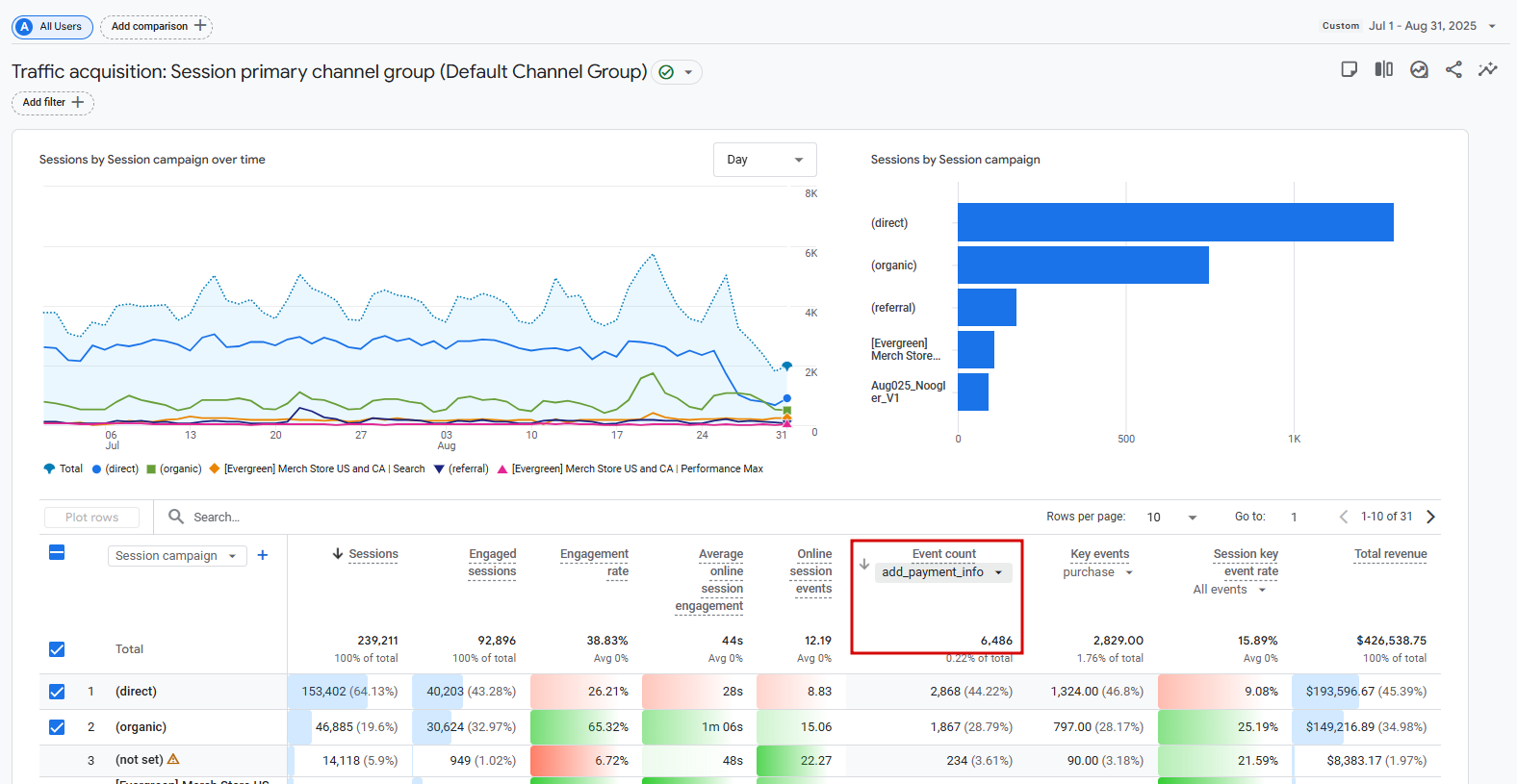Click the table search magnifier icon
Image resolution: width=1517 pixels, height=784 pixels.
click(x=176, y=517)
